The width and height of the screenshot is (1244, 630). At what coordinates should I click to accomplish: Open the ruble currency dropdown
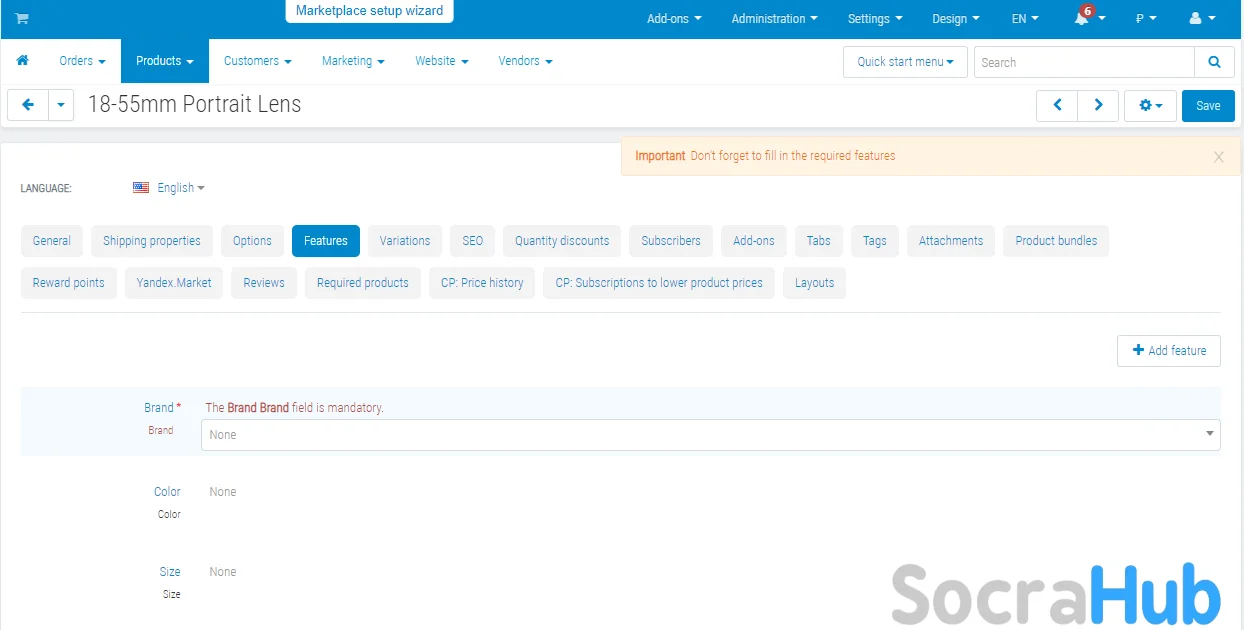[x=1146, y=19]
